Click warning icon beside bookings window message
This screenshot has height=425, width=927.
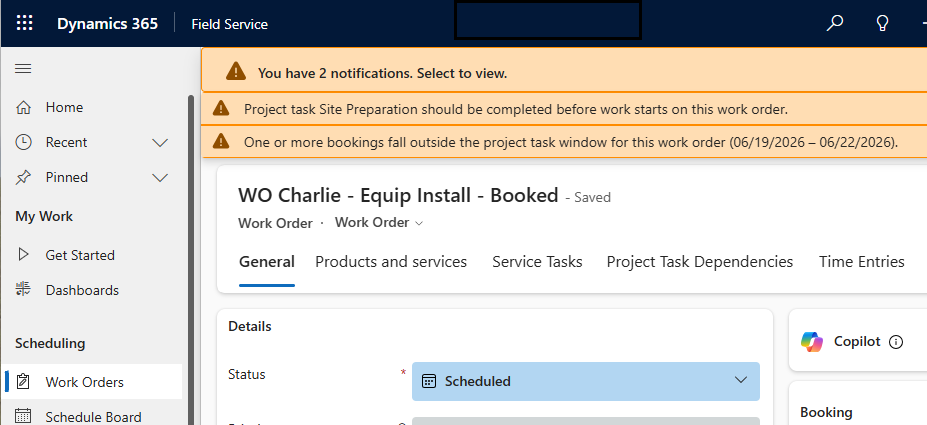pos(221,141)
